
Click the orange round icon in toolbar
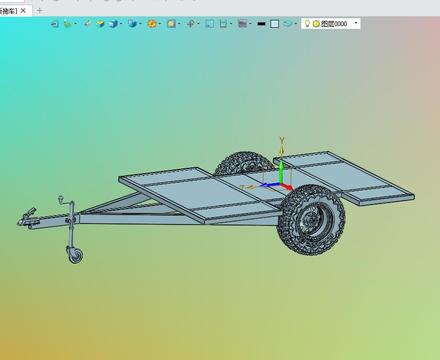pyautogui.click(x=152, y=24)
